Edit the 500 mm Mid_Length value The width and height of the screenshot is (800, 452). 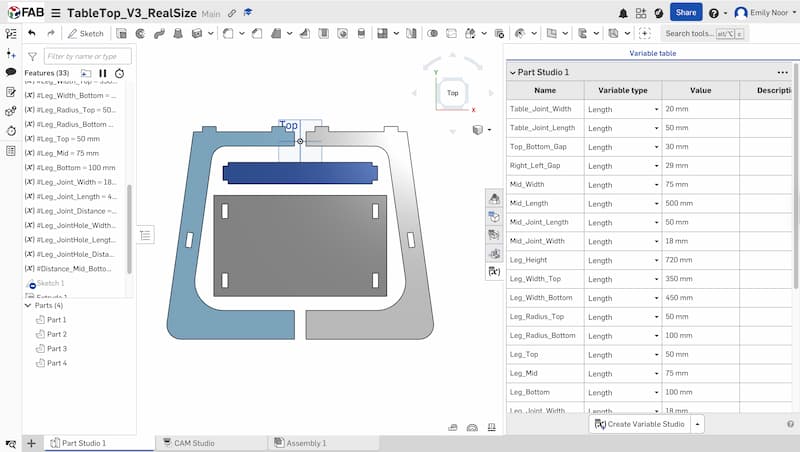click(x=701, y=204)
